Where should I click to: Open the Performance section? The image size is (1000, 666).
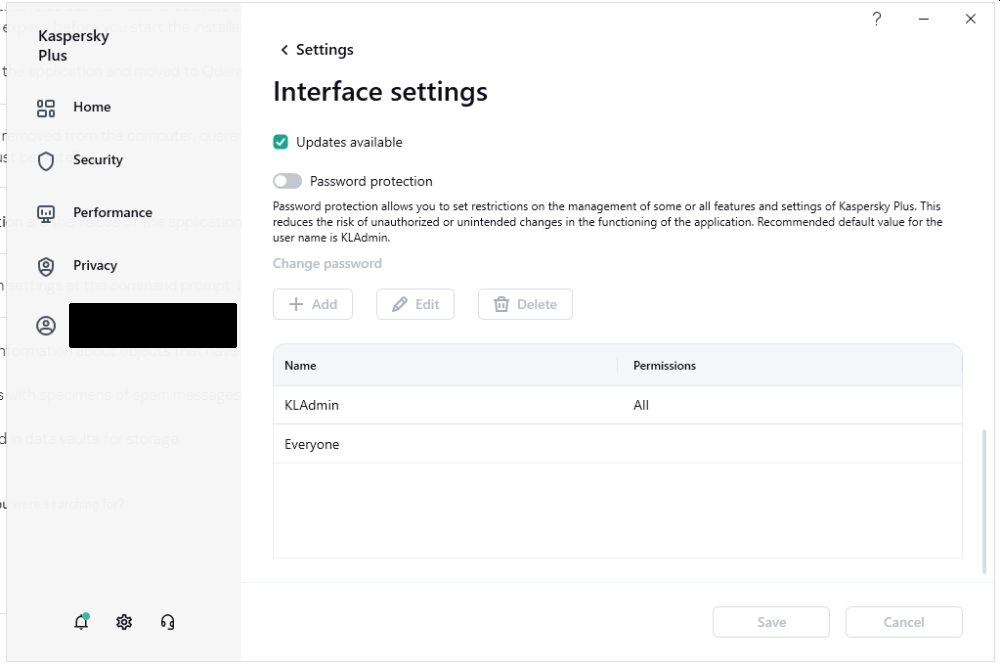(112, 212)
